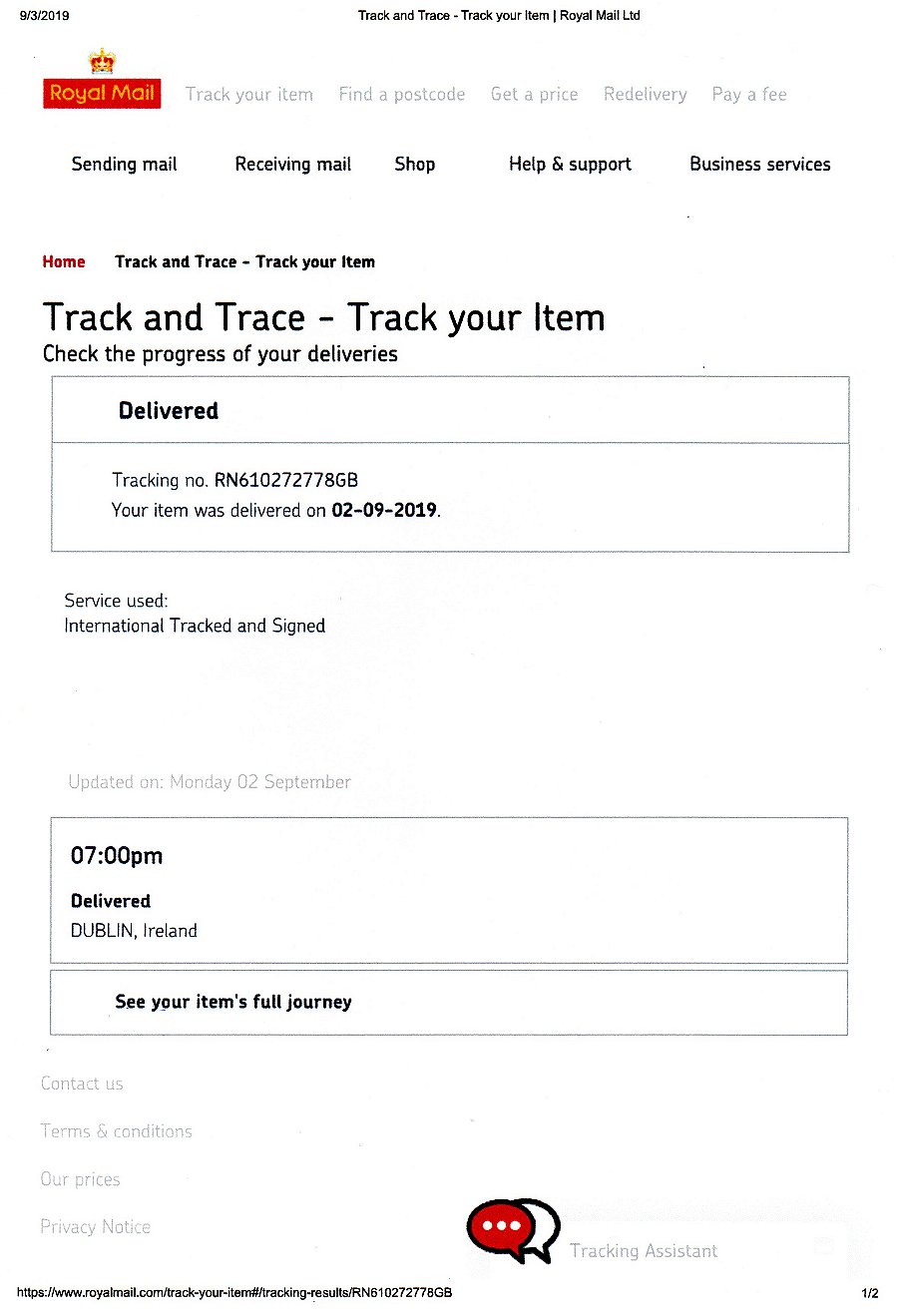Click the Delivered status header panel
The image size is (898, 1316).
point(449,410)
